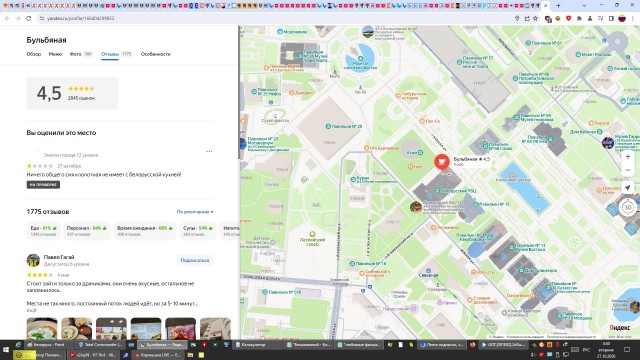Toggle the 3D map view button
This screenshot has width=640, height=360.
628,207
